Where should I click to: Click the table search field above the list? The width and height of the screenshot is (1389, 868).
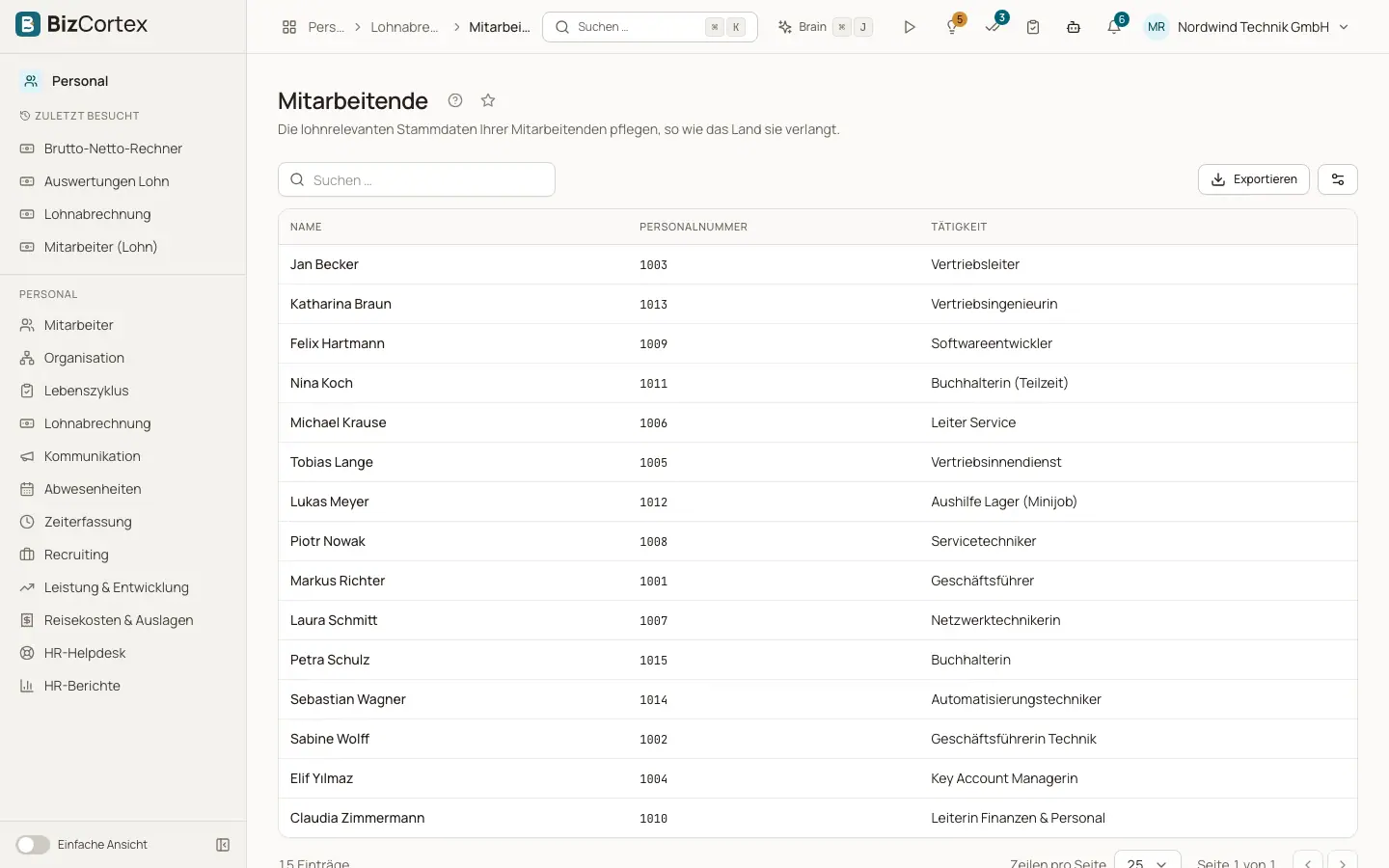click(x=417, y=179)
